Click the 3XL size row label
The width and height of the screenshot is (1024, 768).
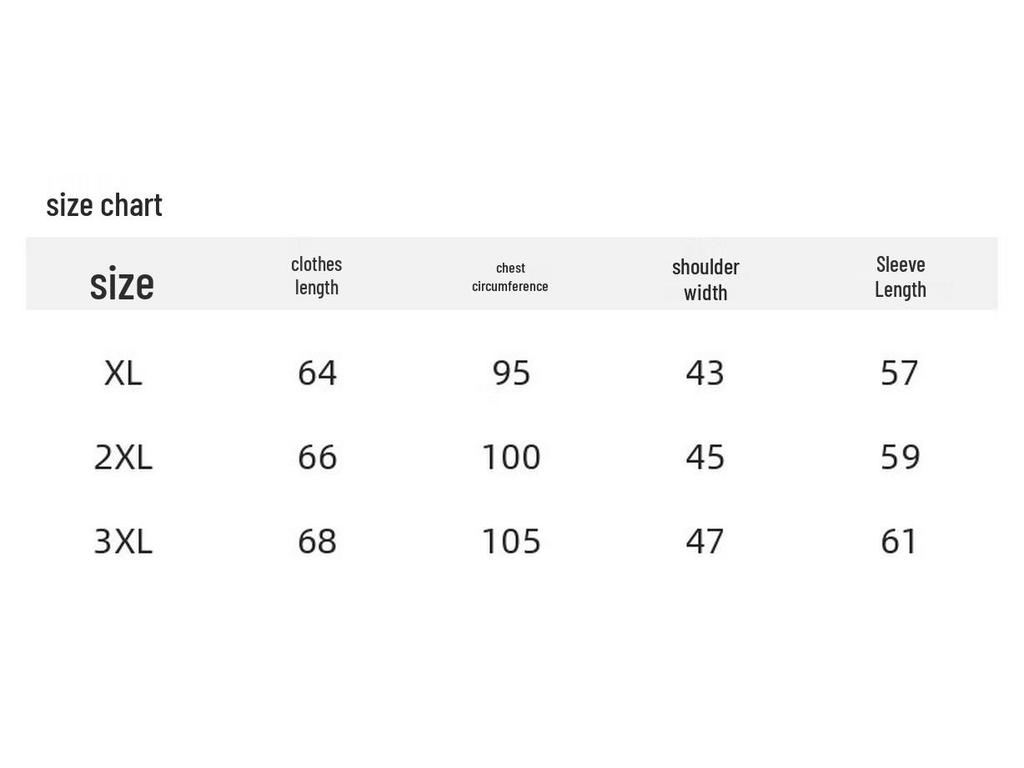click(x=123, y=541)
